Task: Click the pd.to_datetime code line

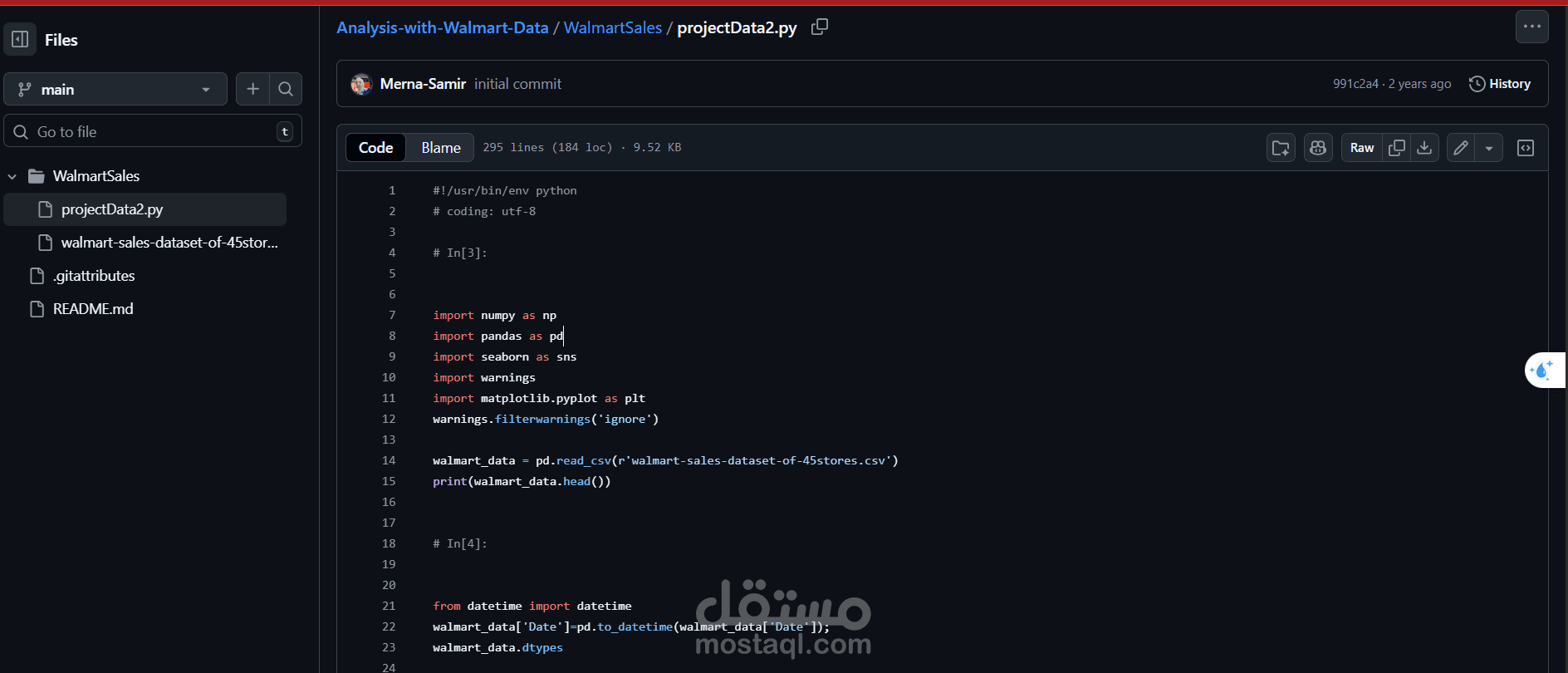Action: [x=631, y=626]
